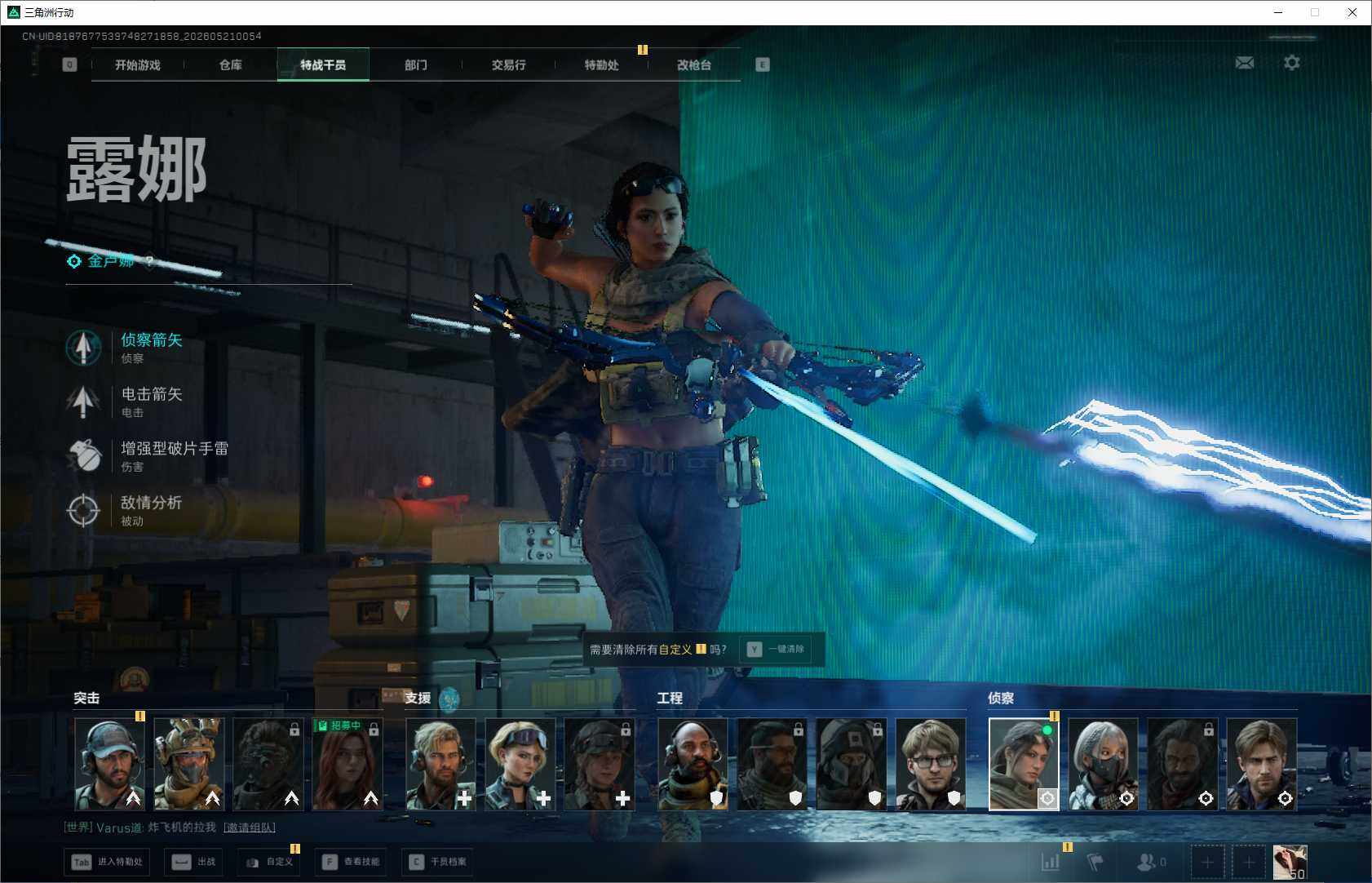Click the help question mark beside 金卢娜
Viewport: 1372px width, 883px height.
149,261
